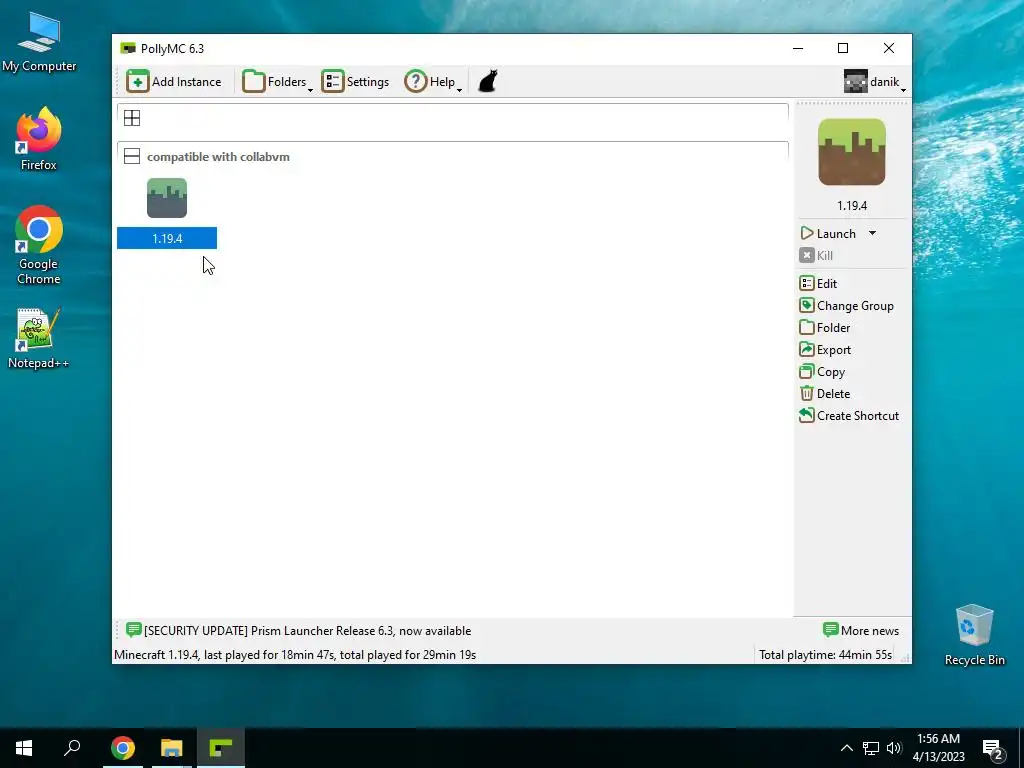The height and width of the screenshot is (768, 1024).
Task: Edit the selected instance
Action: pos(818,283)
